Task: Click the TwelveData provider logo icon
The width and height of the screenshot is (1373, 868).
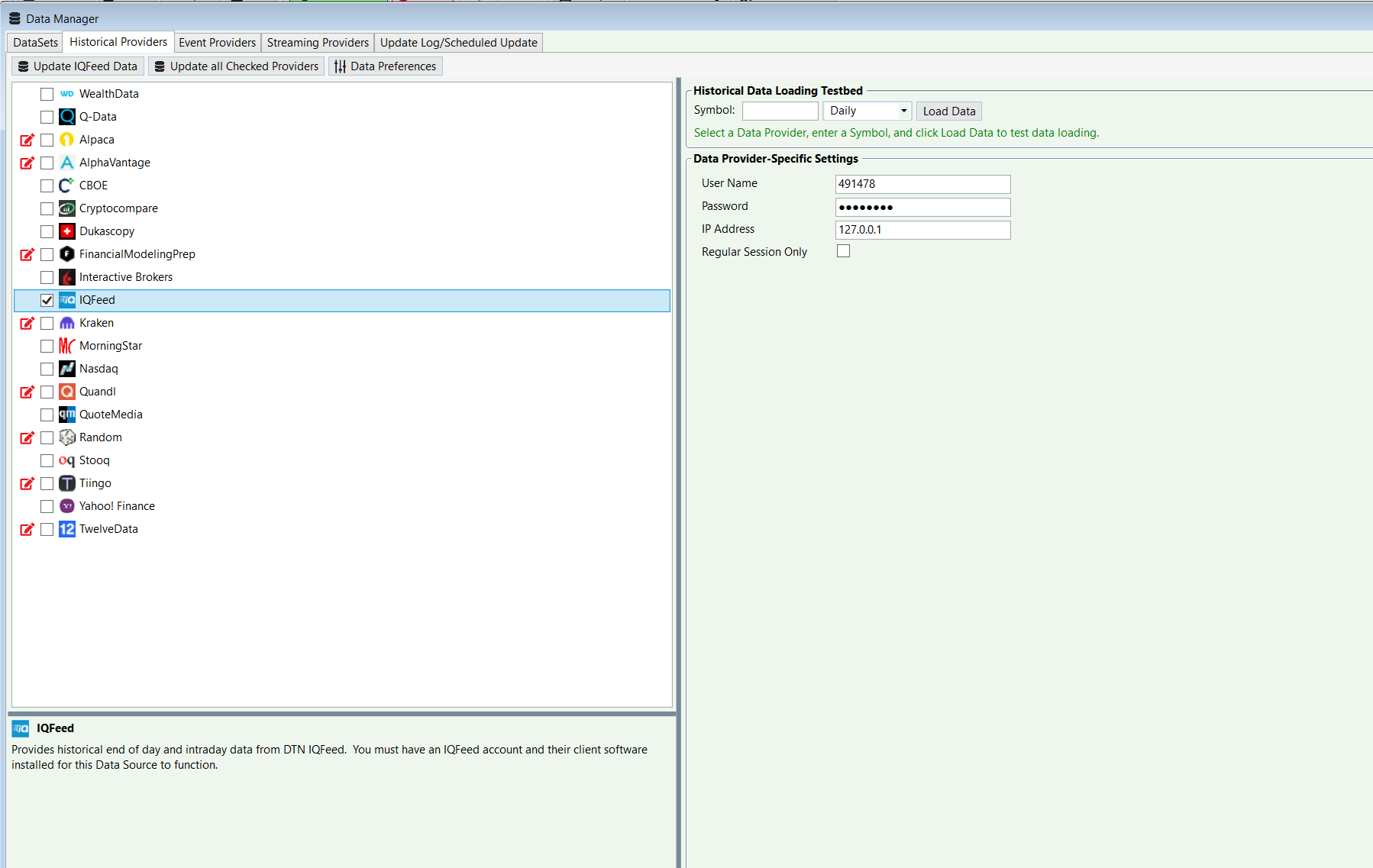Action: tap(67, 529)
